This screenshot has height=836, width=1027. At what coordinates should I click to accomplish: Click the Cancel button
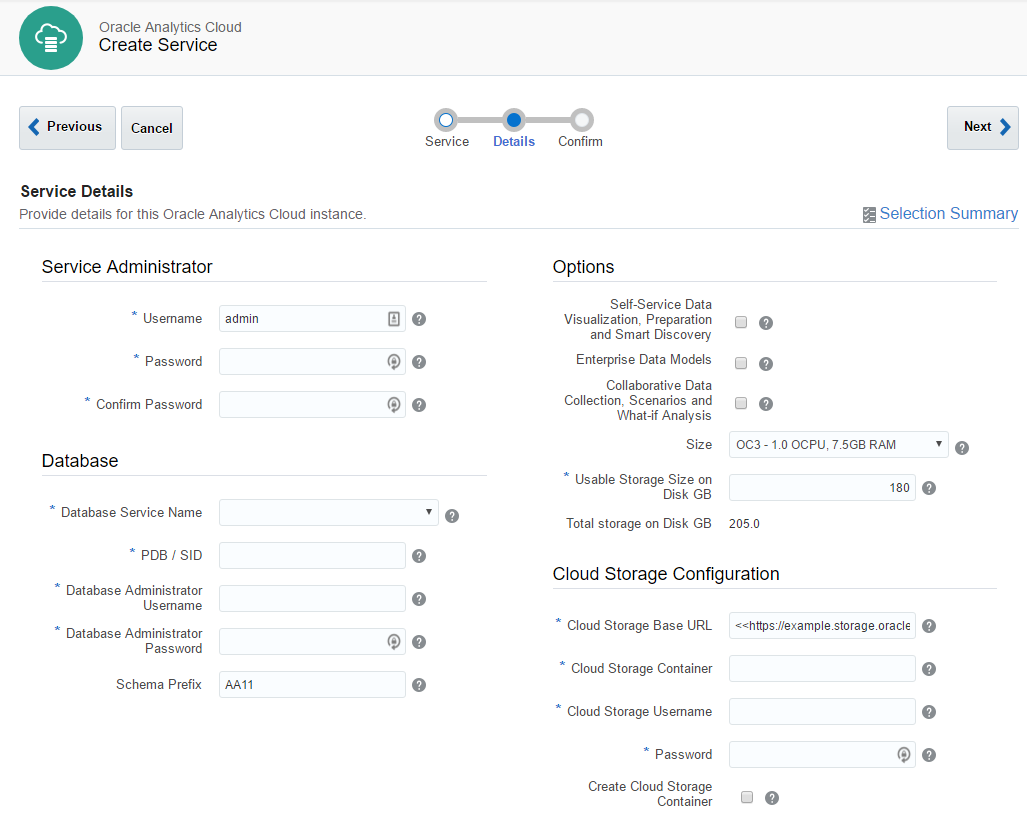click(x=152, y=128)
